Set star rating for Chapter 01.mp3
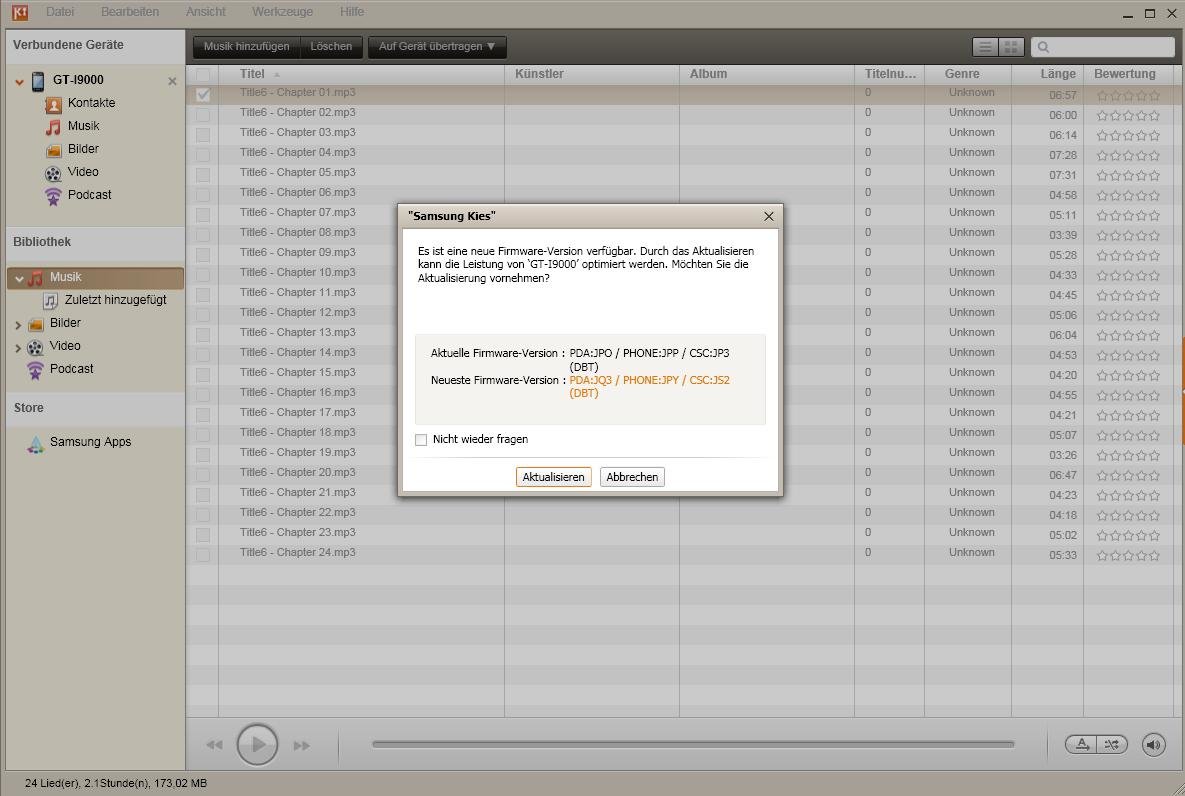Viewport: 1185px width, 796px height. 1128,96
